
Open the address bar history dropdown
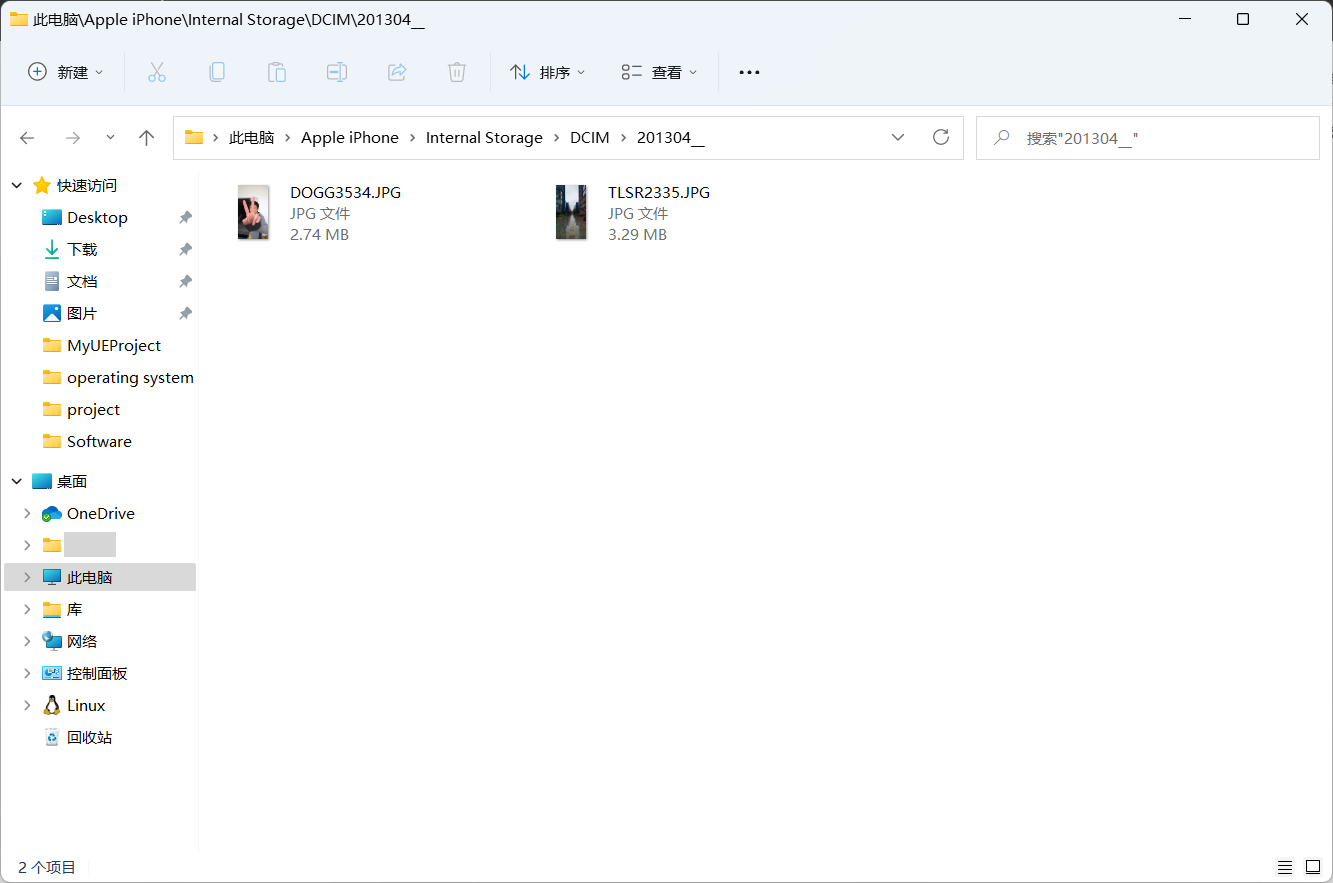[898, 138]
